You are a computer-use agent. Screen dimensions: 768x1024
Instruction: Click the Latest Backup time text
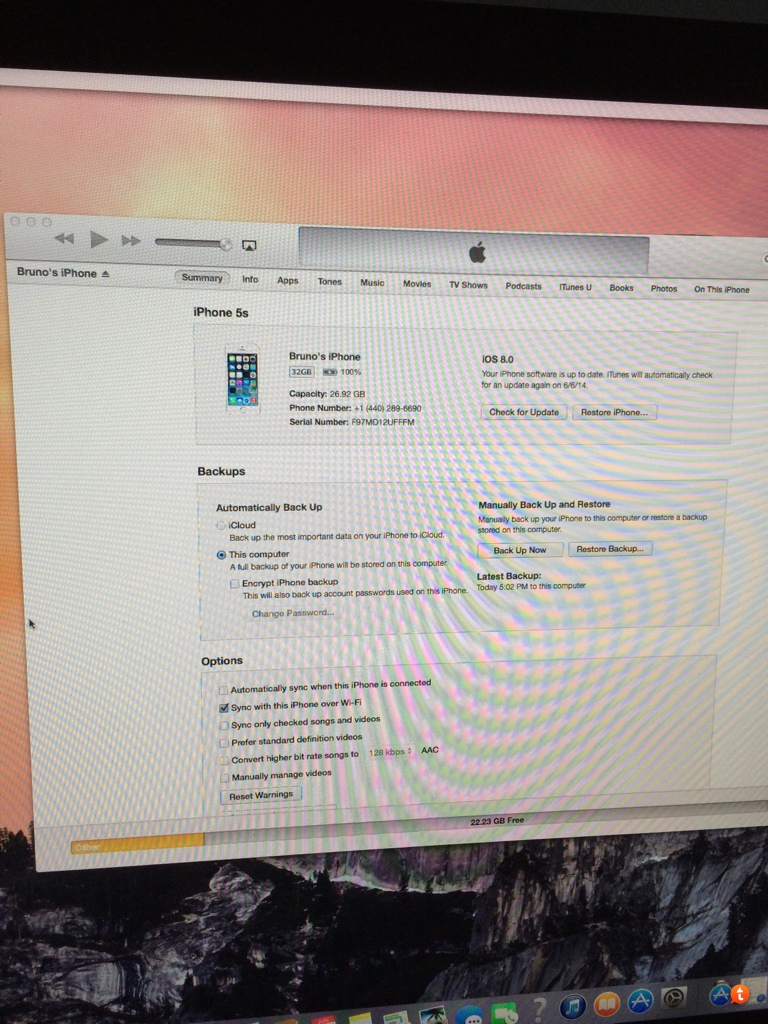[x=531, y=586]
